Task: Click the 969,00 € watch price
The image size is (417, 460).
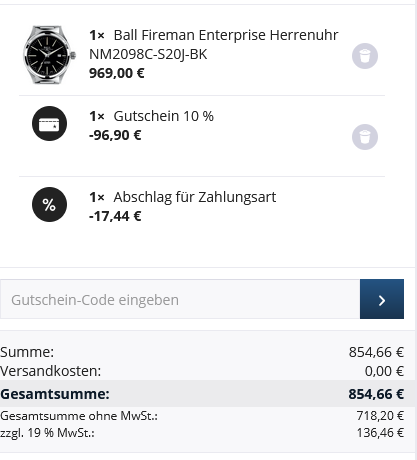Action: pos(117,73)
